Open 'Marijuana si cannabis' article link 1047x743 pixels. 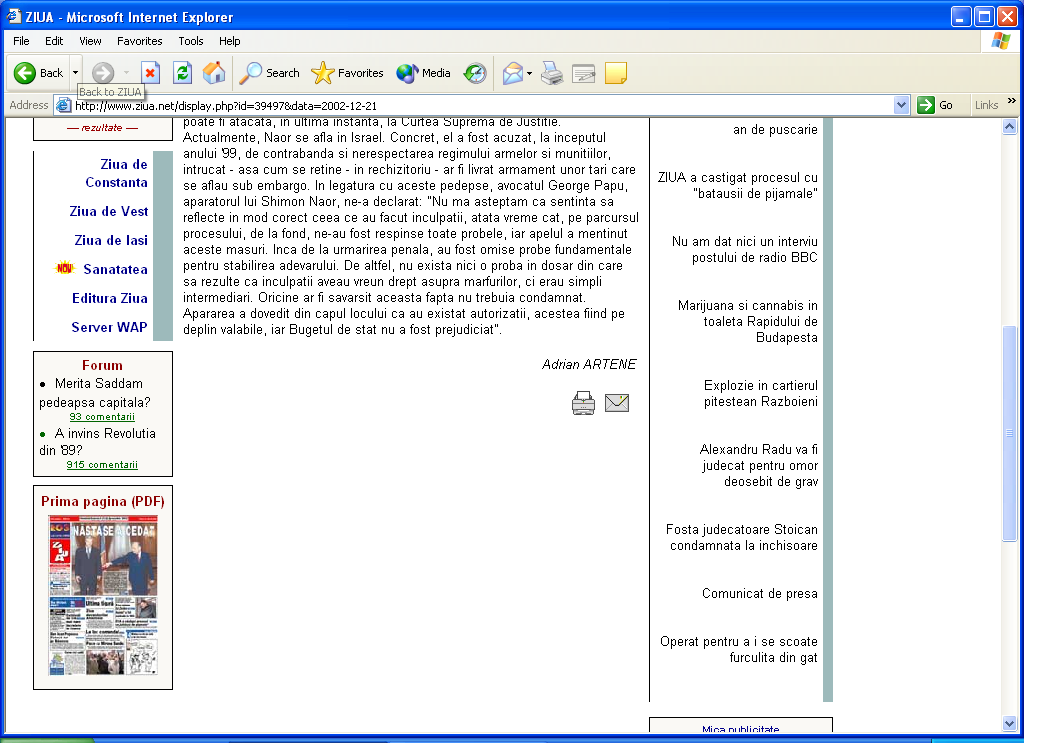[747, 321]
